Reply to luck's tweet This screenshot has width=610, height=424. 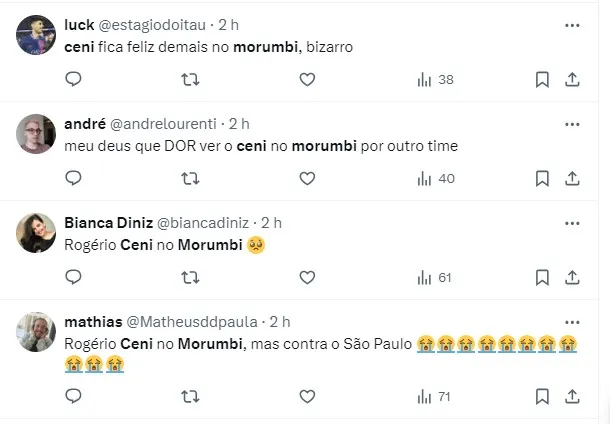pos(73,79)
